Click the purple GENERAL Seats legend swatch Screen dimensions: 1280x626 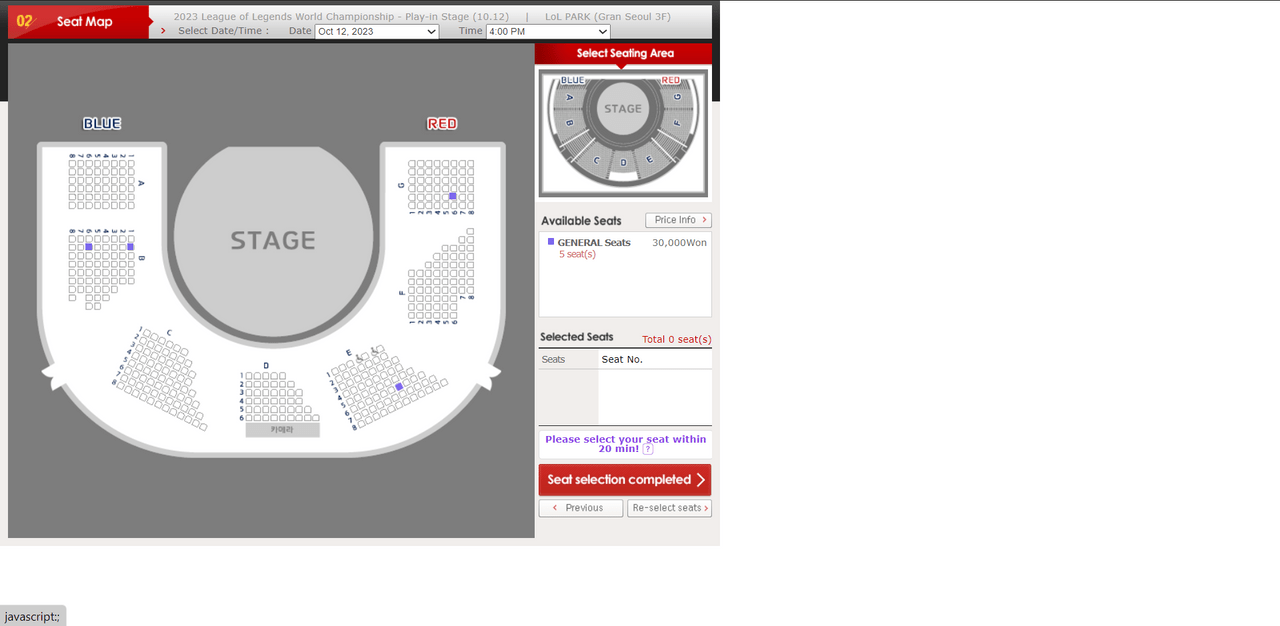point(551,242)
